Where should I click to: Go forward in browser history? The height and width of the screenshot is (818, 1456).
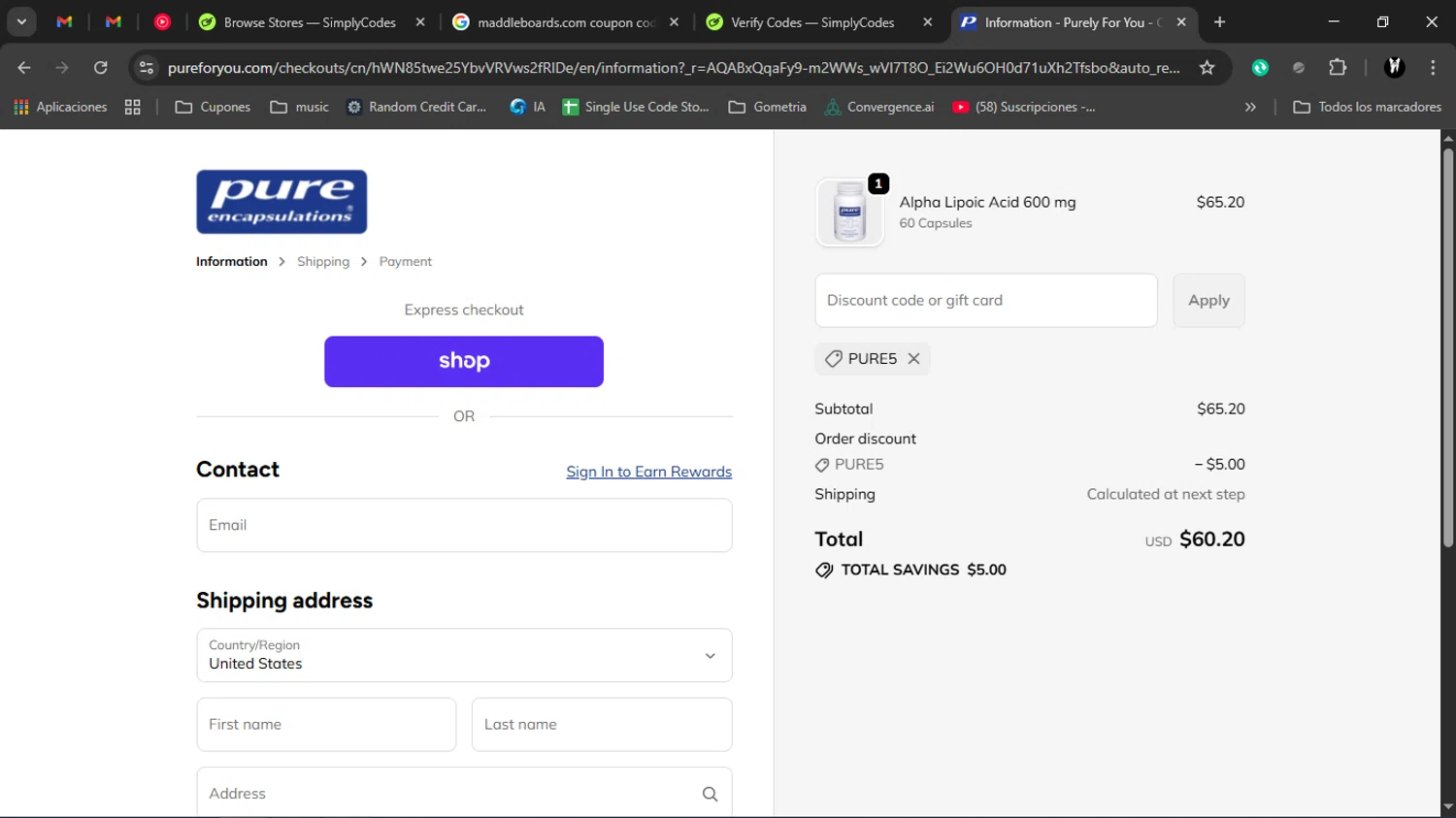[x=62, y=67]
